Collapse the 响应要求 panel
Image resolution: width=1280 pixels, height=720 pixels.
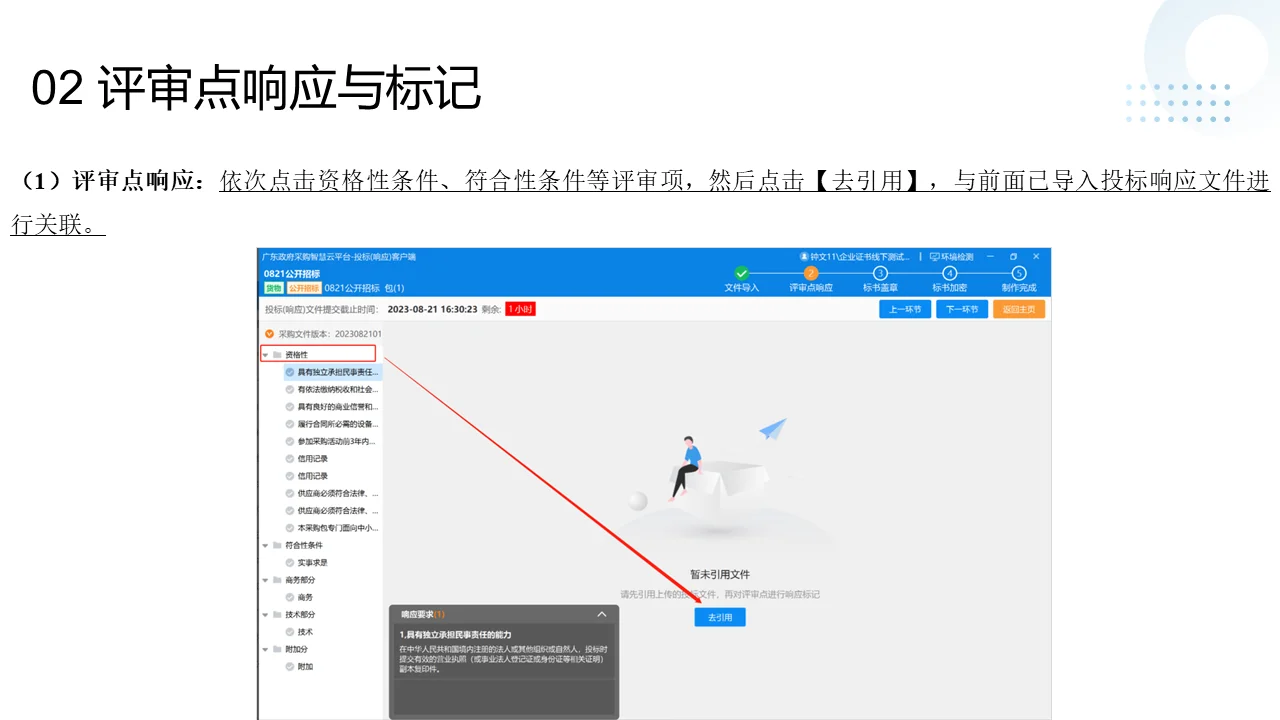click(x=602, y=614)
